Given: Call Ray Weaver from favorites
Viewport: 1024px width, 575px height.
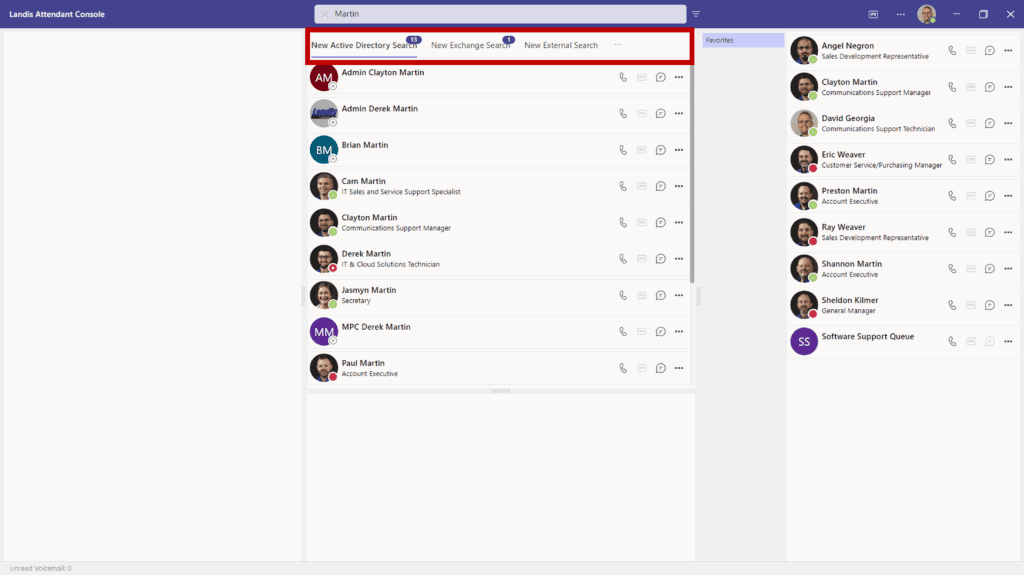Looking at the screenshot, I should pos(952,232).
